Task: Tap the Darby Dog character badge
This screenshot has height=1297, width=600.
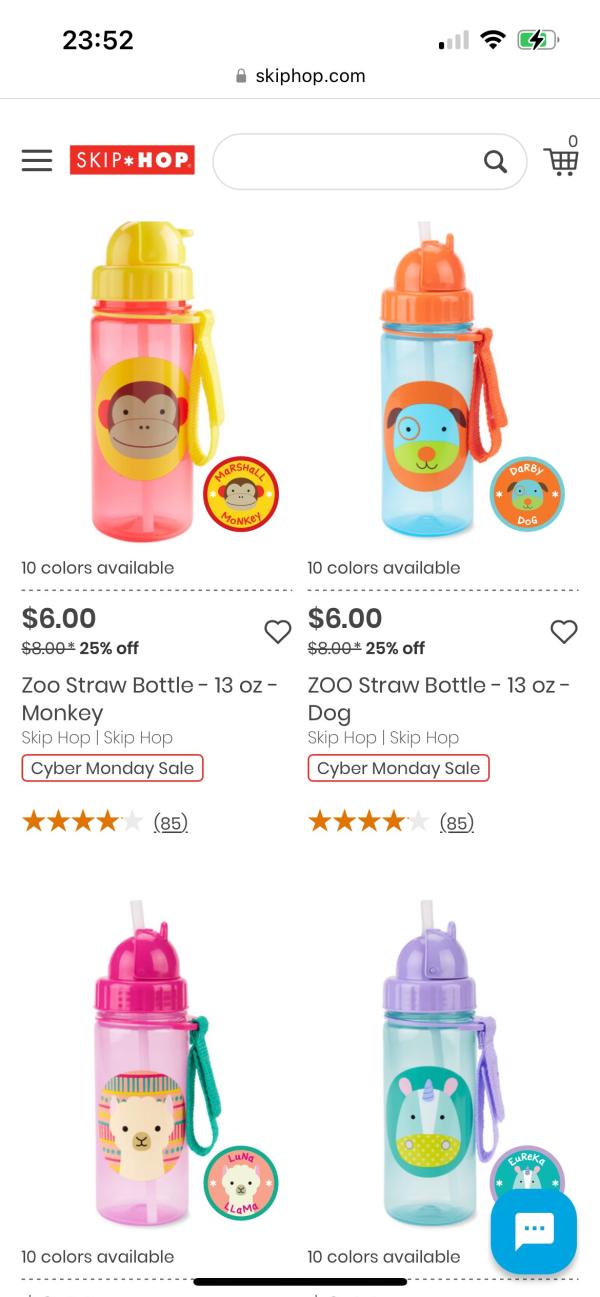Action: (x=527, y=494)
